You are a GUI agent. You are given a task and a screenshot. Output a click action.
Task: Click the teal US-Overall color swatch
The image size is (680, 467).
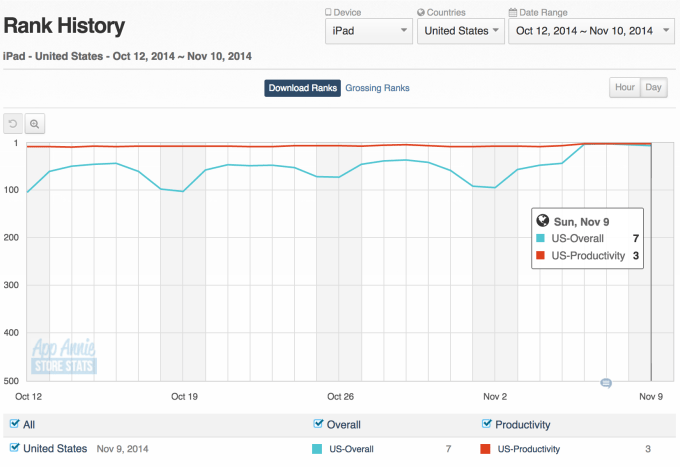point(319,449)
